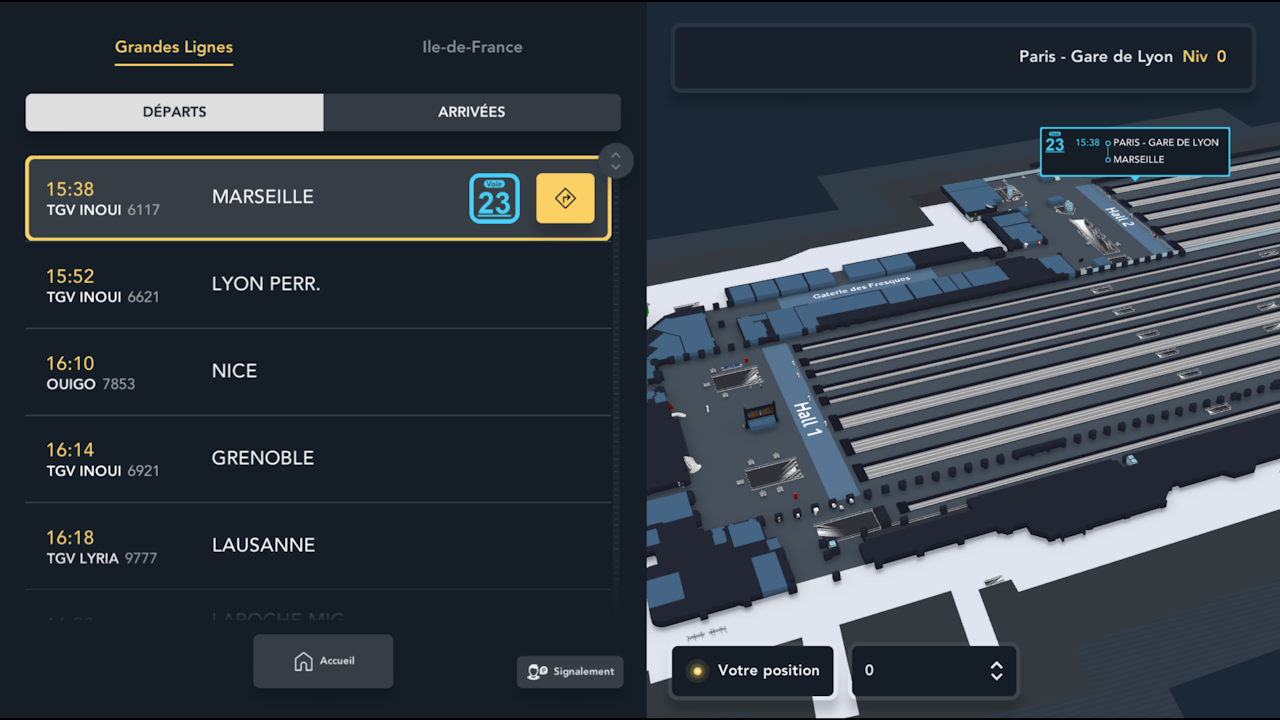
Task: Select the 15:38 Marseille departure row
Action: 318,198
